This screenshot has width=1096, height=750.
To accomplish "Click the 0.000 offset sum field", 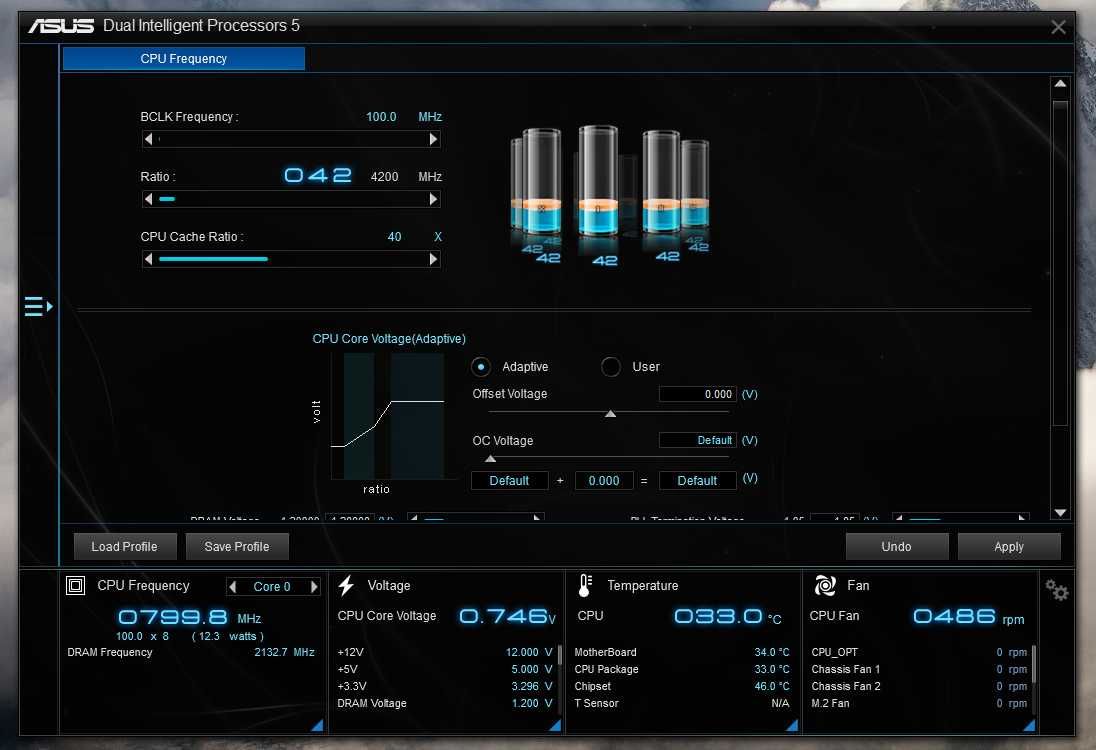I will [x=604, y=481].
